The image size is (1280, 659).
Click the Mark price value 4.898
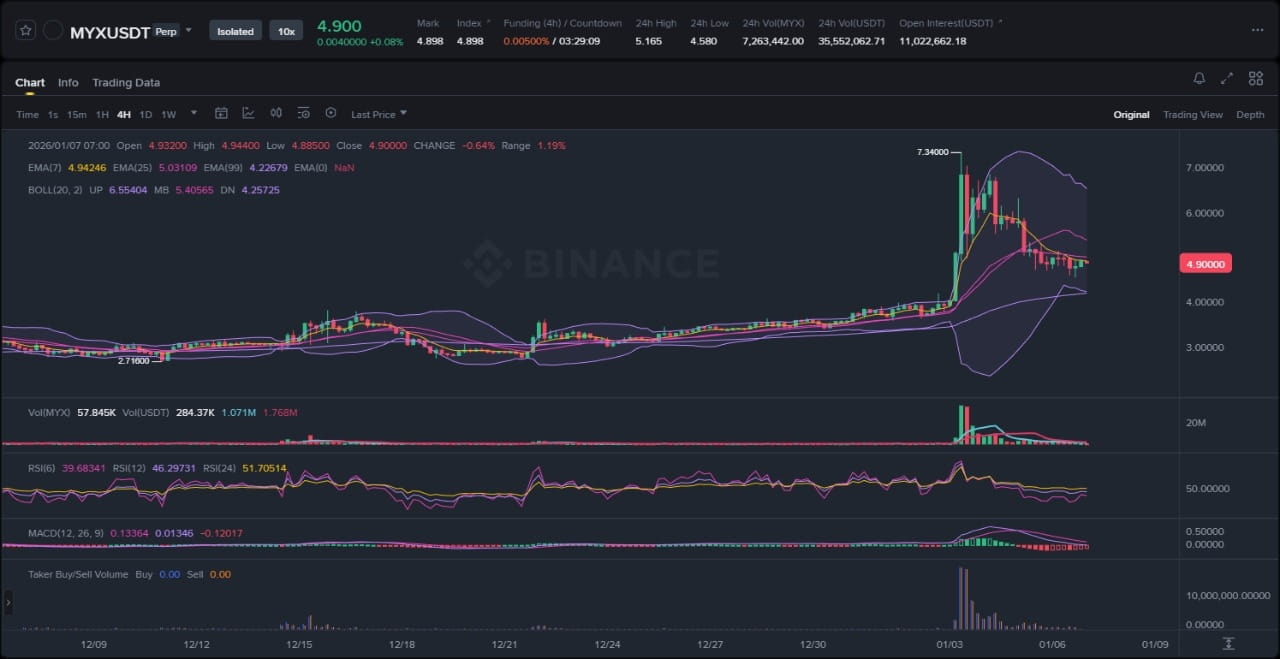(x=429, y=41)
